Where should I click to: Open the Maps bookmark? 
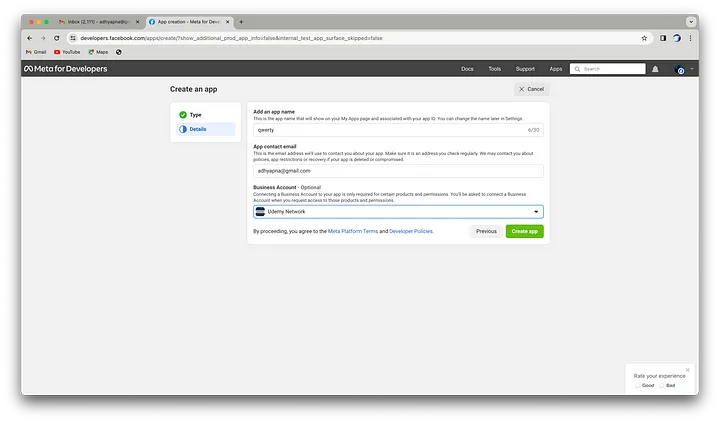click(98, 52)
